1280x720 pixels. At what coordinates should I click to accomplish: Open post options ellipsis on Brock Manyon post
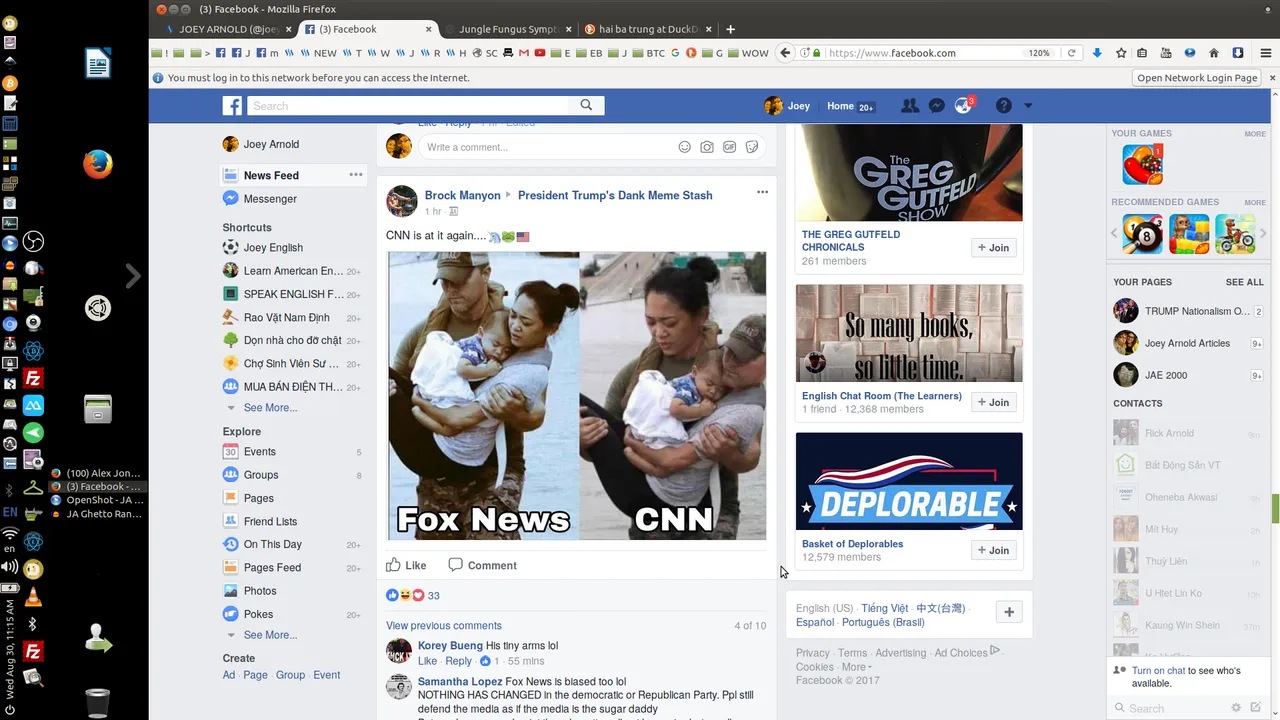click(x=762, y=192)
